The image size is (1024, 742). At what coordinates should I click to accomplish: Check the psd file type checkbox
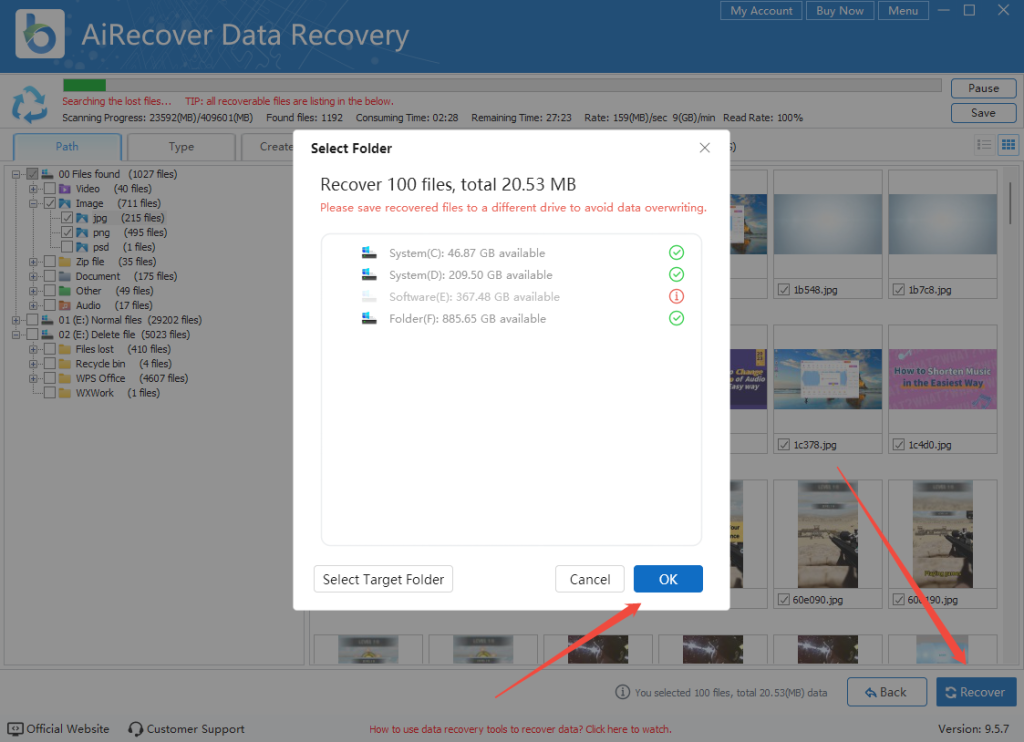tap(66, 247)
